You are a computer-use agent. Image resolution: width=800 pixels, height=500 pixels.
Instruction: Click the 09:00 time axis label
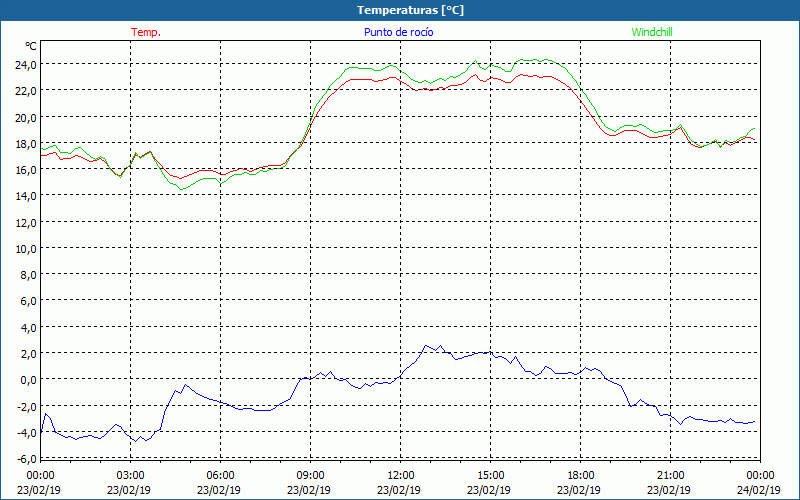[310, 476]
